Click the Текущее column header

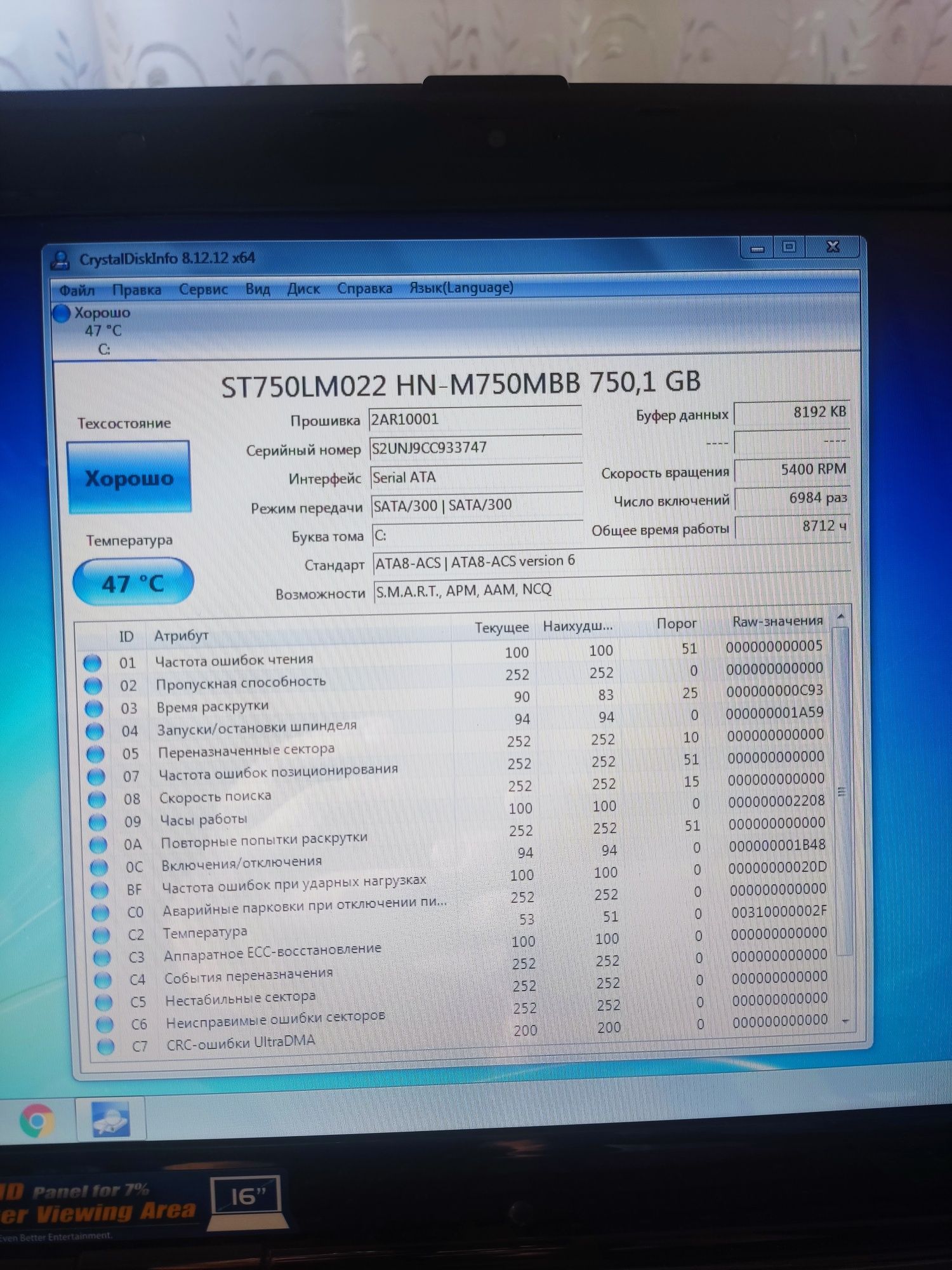(x=501, y=627)
